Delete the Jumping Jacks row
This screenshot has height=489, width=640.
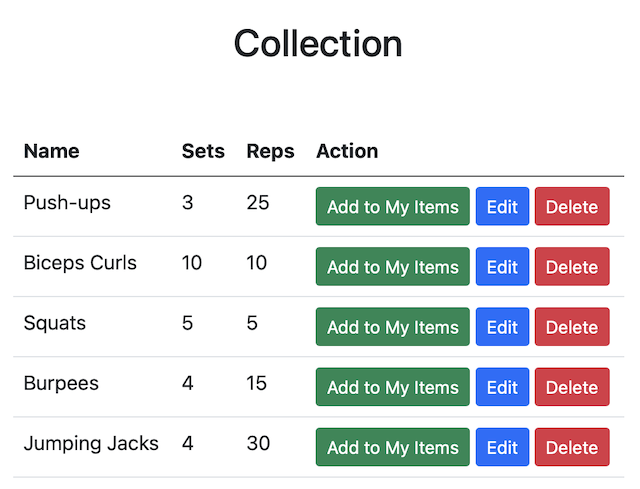pyautogui.click(x=572, y=447)
